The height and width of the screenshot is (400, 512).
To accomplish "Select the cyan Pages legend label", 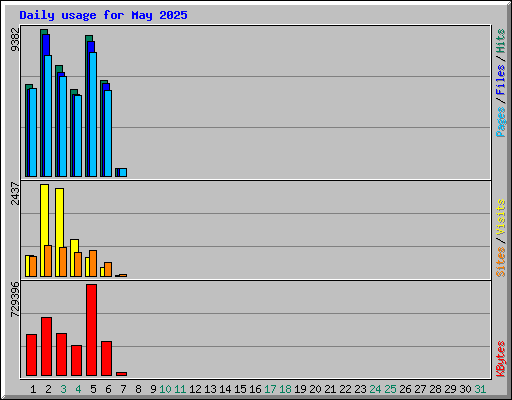I will [x=500, y=122].
